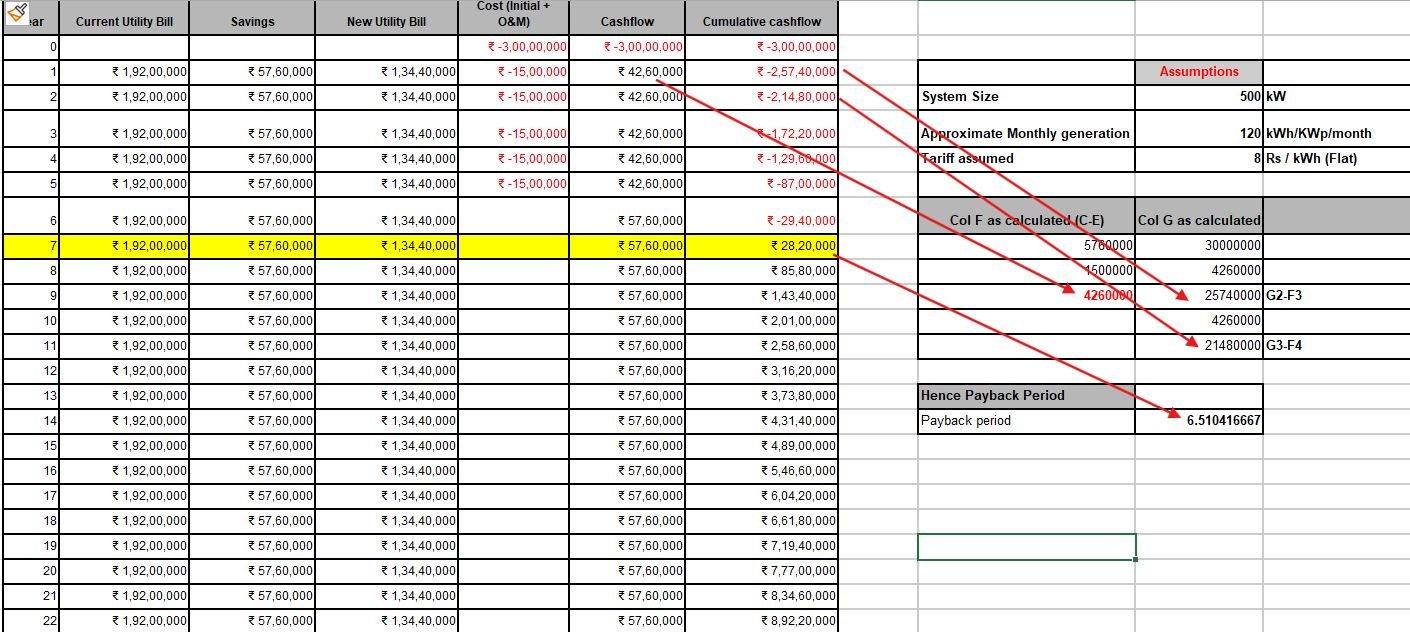Select year 11 cumulative cashflow ₹ 2,58,60,000
This screenshot has height=632, width=1410.
click(761, 346)
